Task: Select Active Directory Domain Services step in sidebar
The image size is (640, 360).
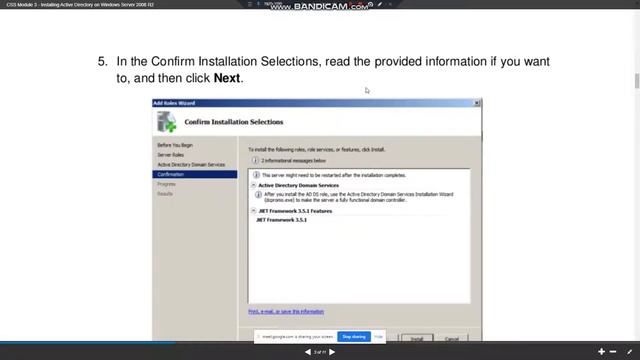Action: (x=191, y=165)
